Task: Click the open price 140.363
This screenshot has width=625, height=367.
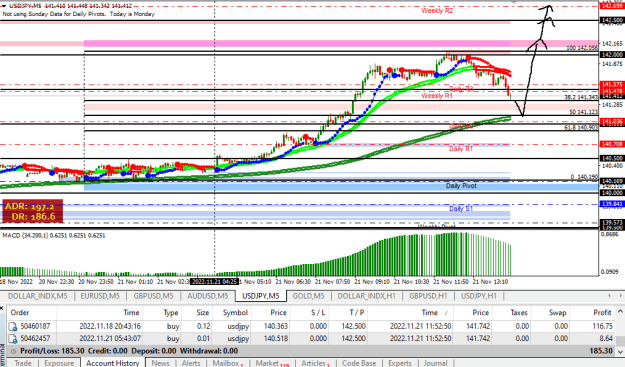Action: pos(275,326)
